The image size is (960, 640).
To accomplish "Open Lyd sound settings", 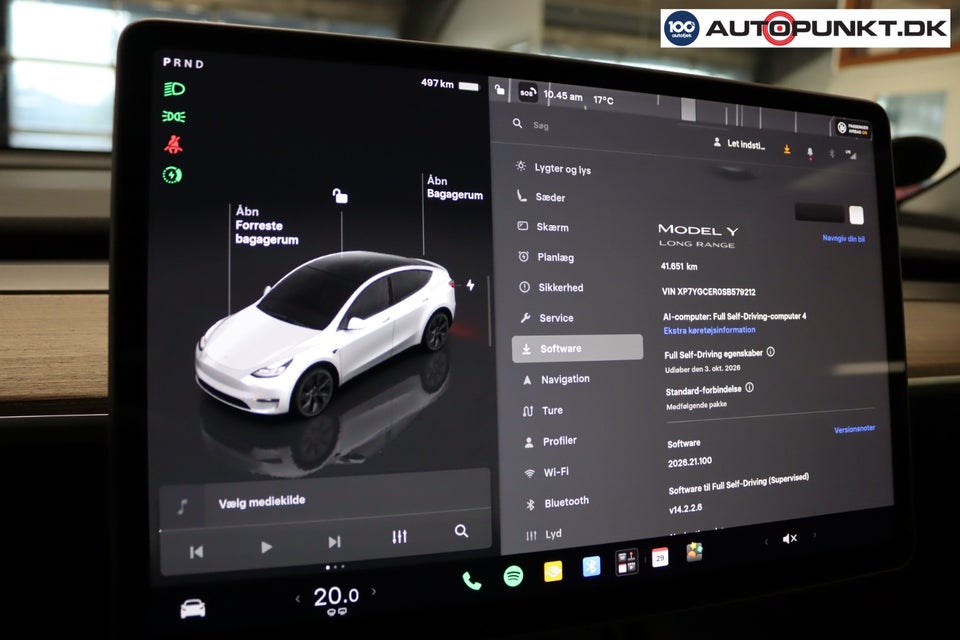I will [544, 534].
